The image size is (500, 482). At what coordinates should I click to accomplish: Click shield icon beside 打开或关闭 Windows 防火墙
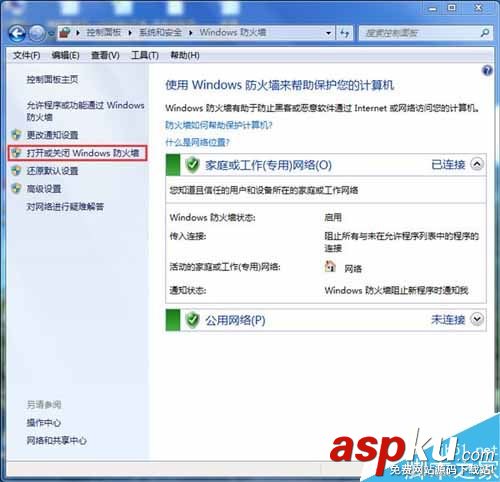pyautogui.click(x=16, y=153)
